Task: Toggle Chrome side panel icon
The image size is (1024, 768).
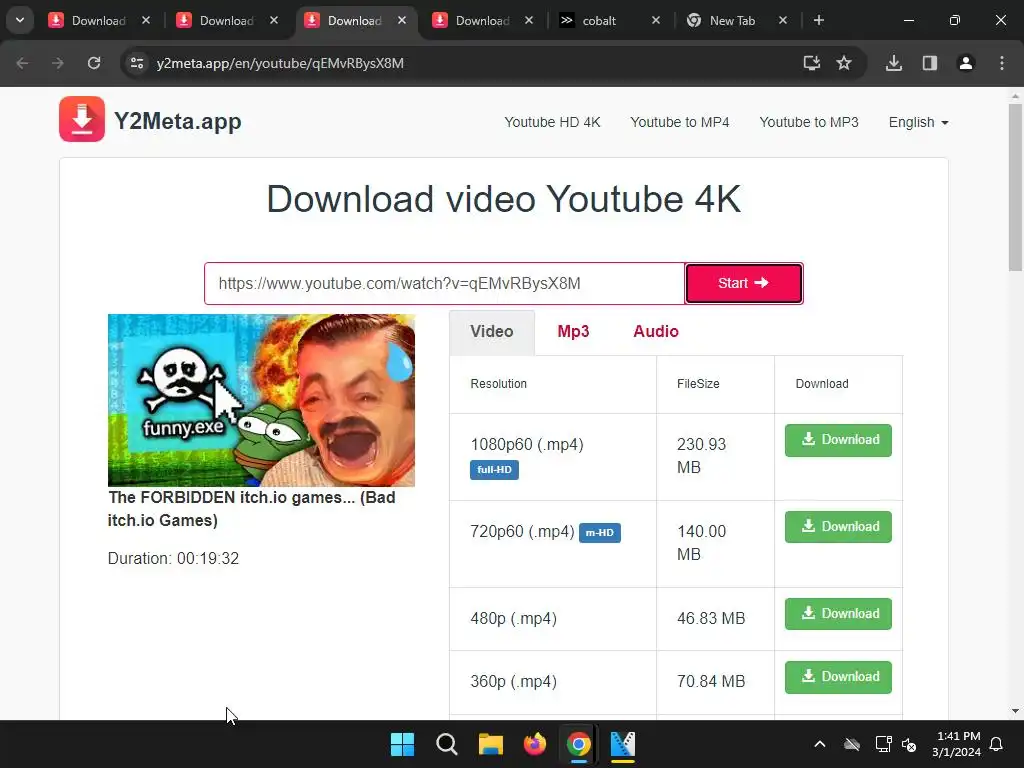Action: 930,63
